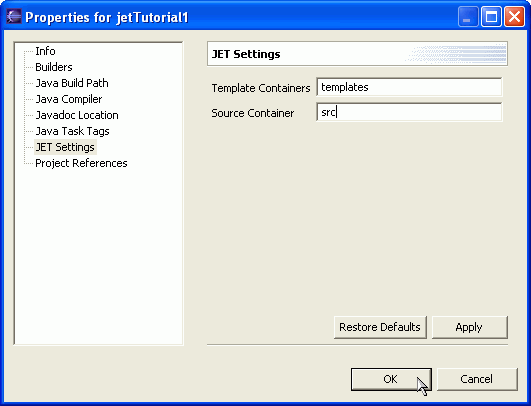Viewport: 531px width, 406px height.
Task: Click the Source Container text field
Action: click(409, 112)
